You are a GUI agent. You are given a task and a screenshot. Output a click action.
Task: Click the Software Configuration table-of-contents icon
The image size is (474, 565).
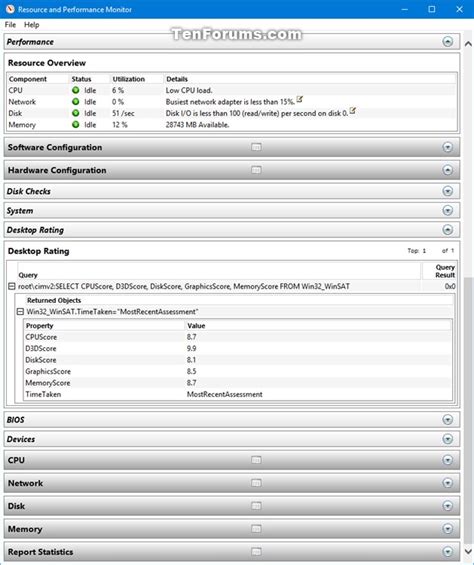[256, 147]
